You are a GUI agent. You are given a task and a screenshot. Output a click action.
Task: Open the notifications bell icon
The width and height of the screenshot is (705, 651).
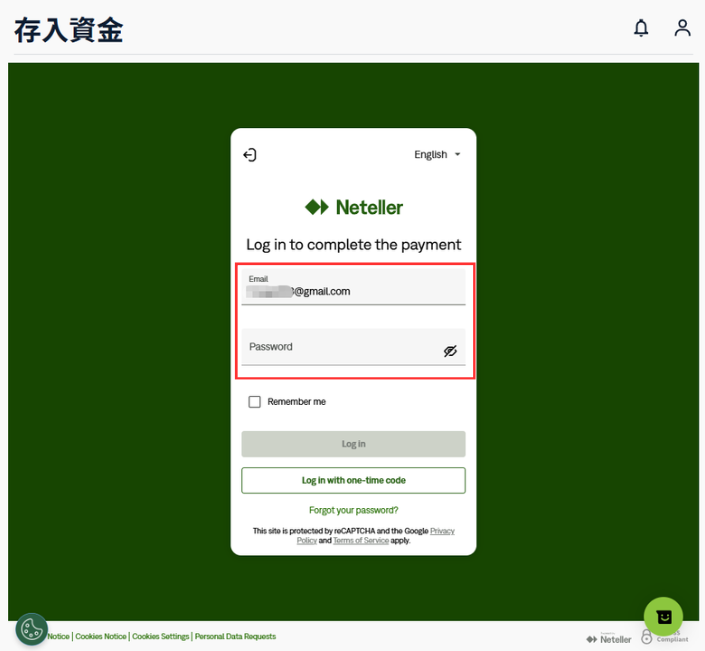point(641,28)
